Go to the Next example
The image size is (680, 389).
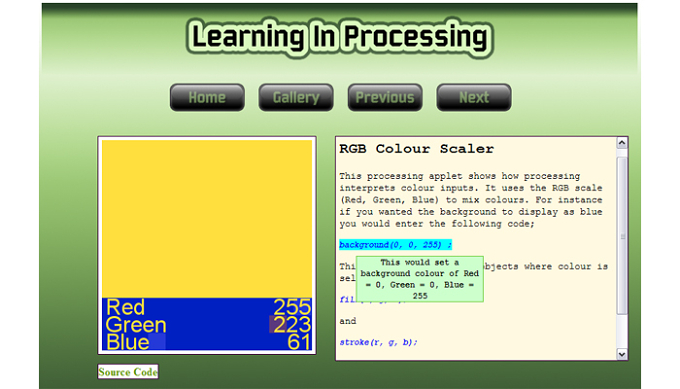pos(474,98)
